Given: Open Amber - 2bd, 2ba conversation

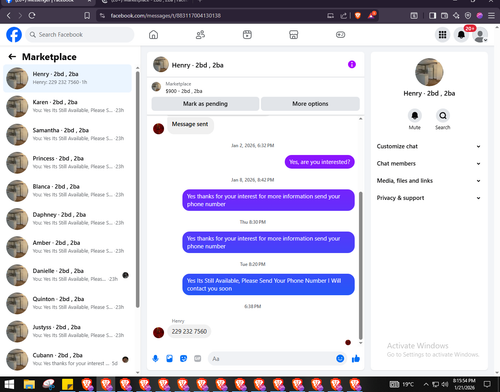Looking at the screenshot, I should (x=67, y=247).
